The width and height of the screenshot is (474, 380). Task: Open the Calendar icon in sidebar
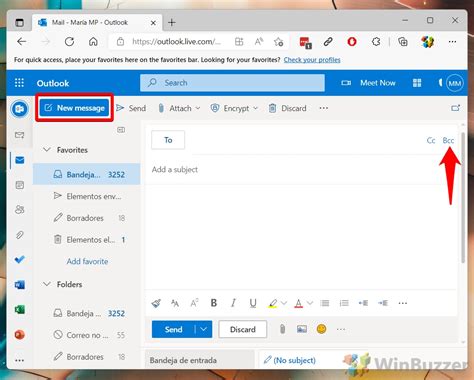click(x=20, y=185)
